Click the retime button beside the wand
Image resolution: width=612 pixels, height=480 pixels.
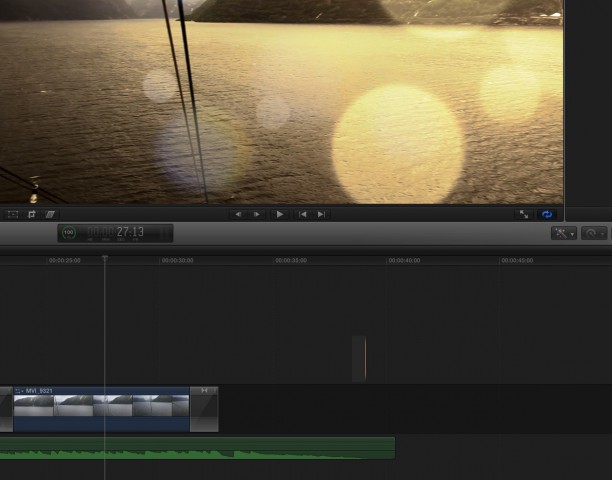[593, 233]
